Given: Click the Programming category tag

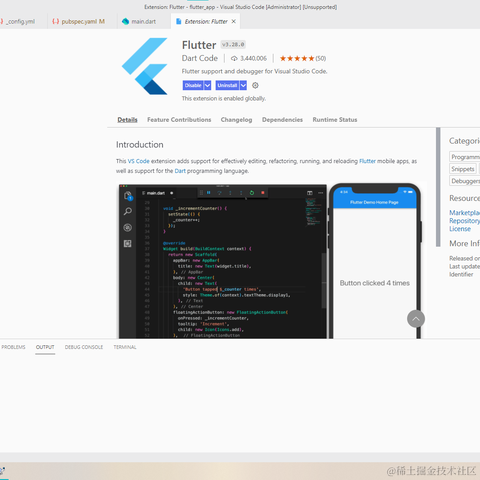Looking at the screenshot, I should [465, 157].
